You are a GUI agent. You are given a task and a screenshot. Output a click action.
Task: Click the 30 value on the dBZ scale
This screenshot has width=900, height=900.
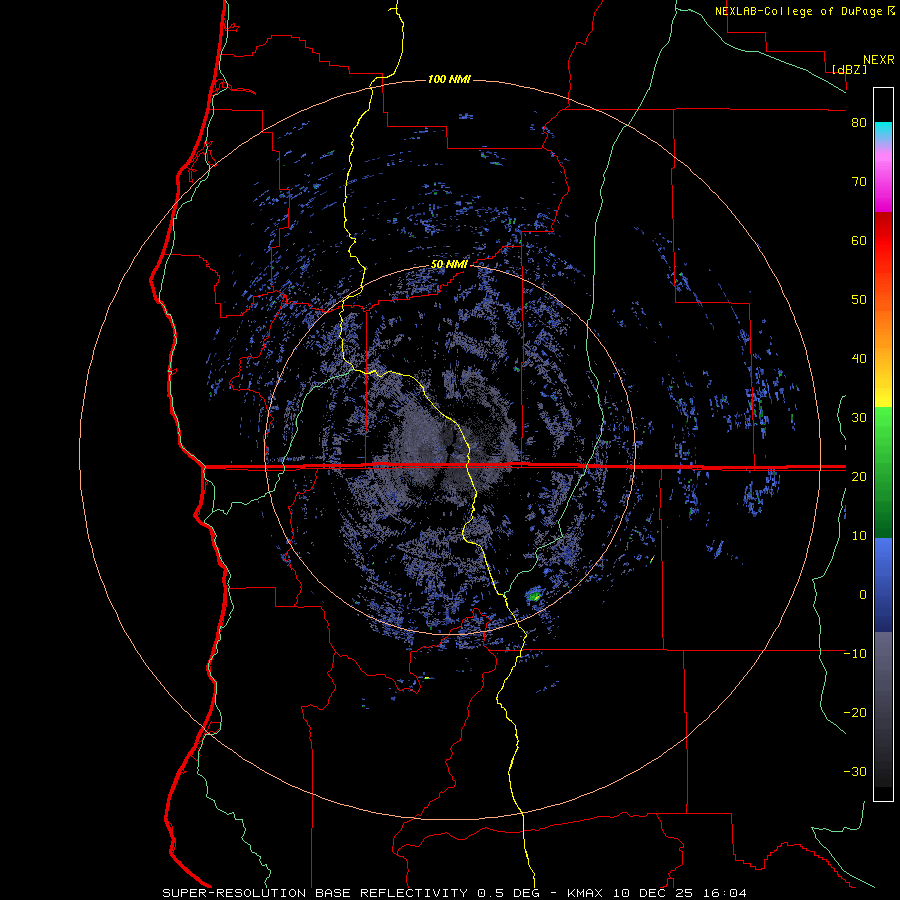click(x=859, y=417)
